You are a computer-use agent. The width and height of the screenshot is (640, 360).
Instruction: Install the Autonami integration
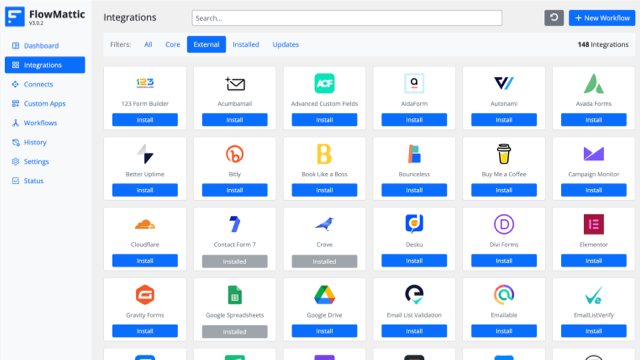(504, 120)
